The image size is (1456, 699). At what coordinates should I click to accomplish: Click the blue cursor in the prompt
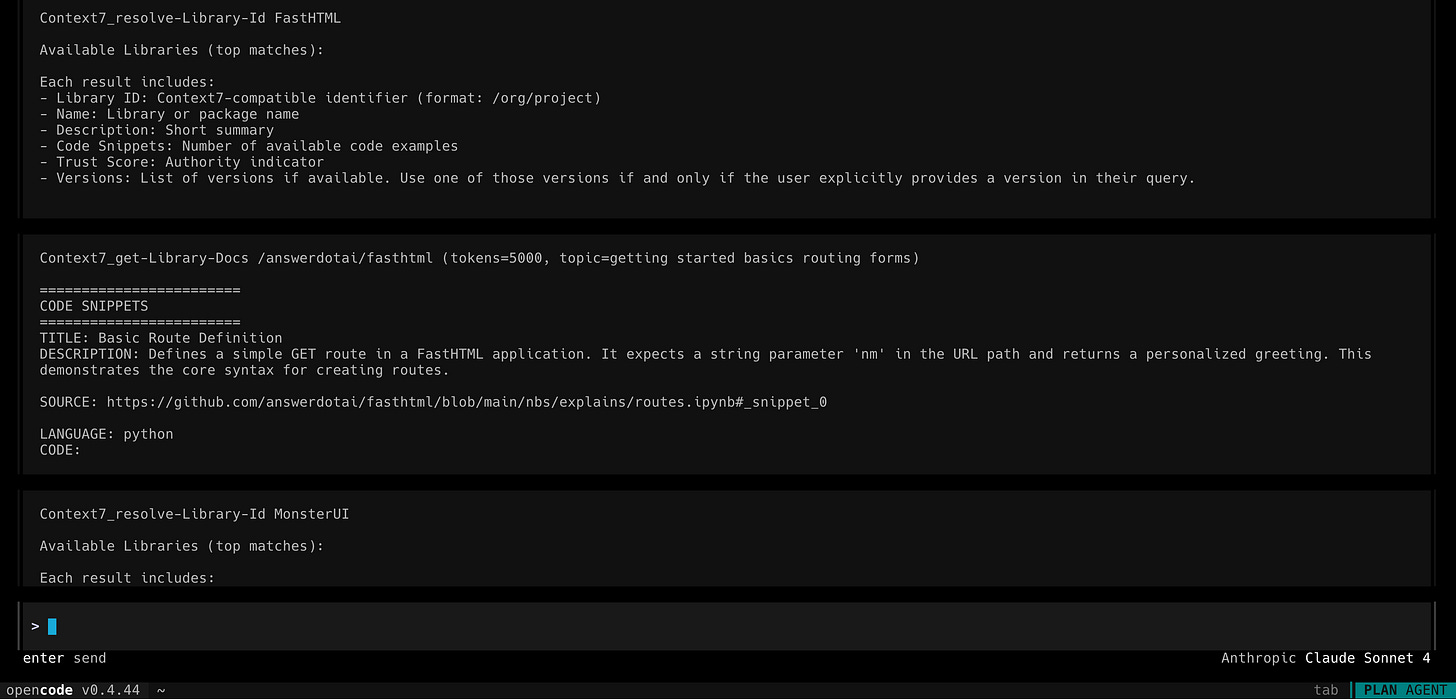tap(51, 626)
